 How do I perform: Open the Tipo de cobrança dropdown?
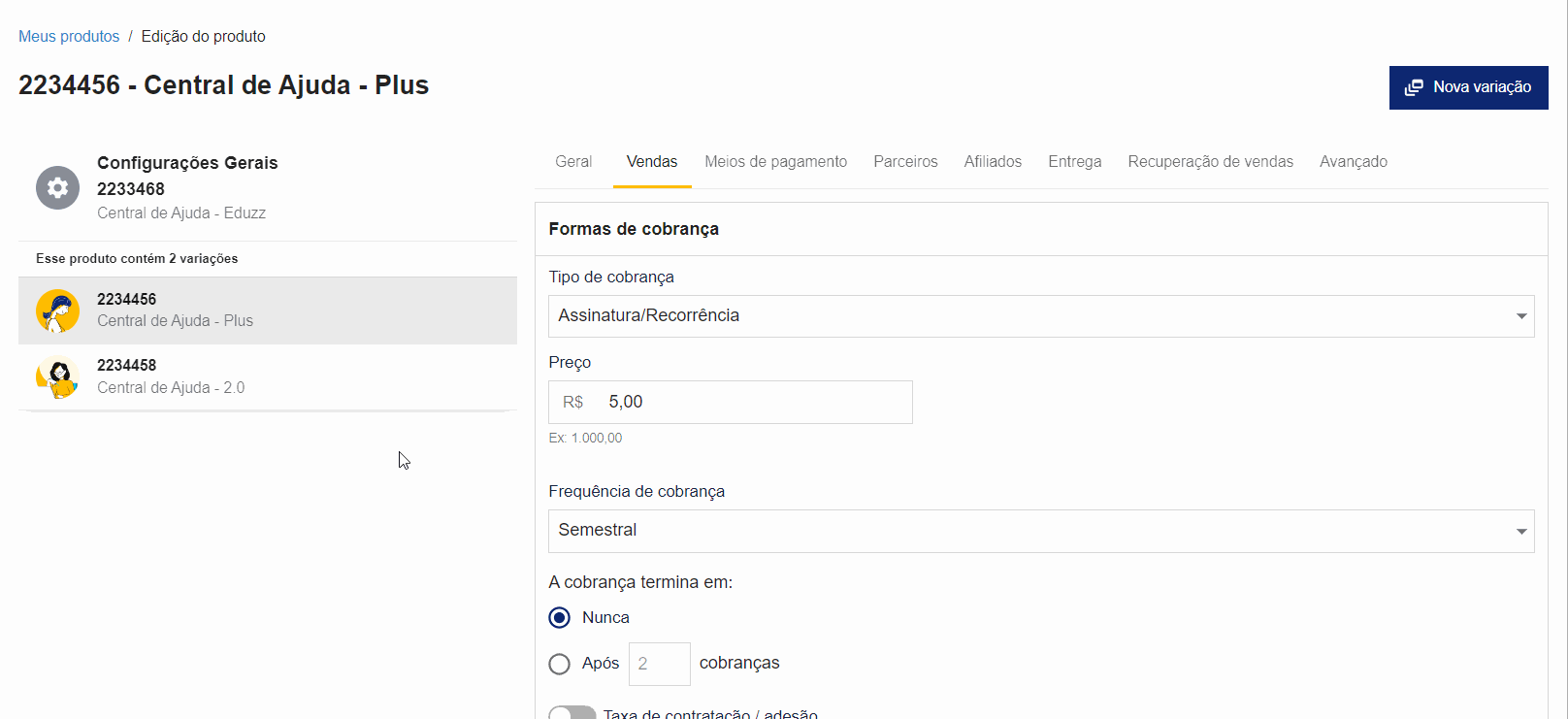coord(1040,316)
